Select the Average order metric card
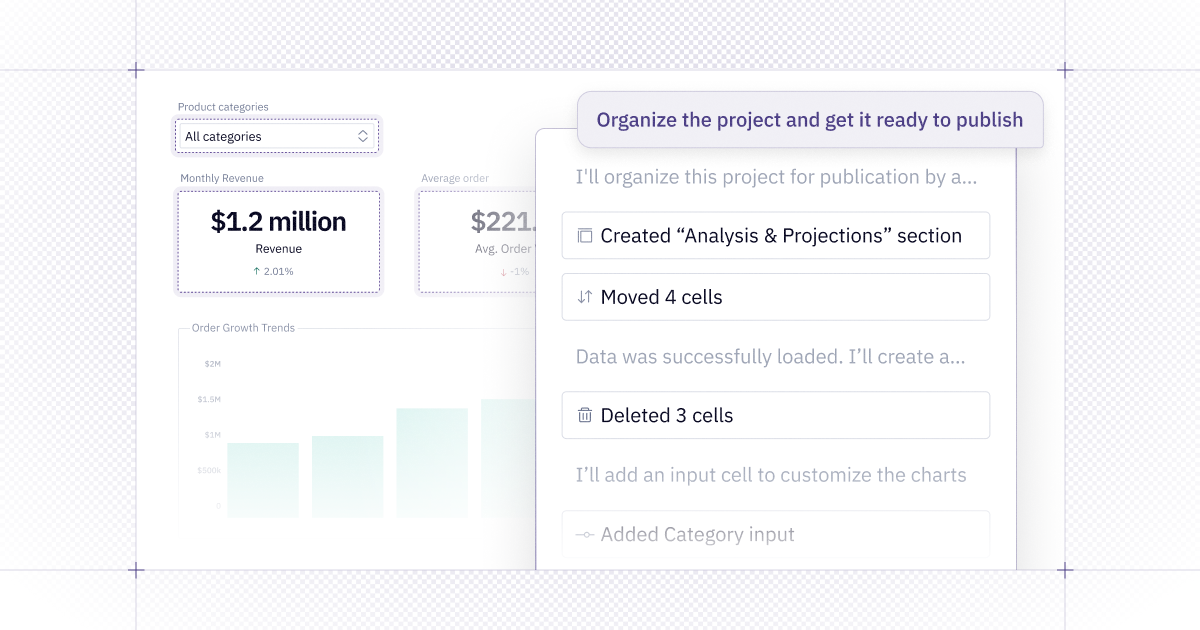Viewport: 1200px width, 630px height. click(477, 241)
